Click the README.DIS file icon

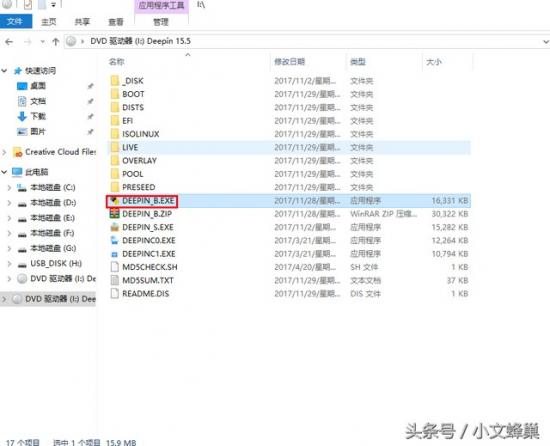pyautogui.click(x=115, y=294)
